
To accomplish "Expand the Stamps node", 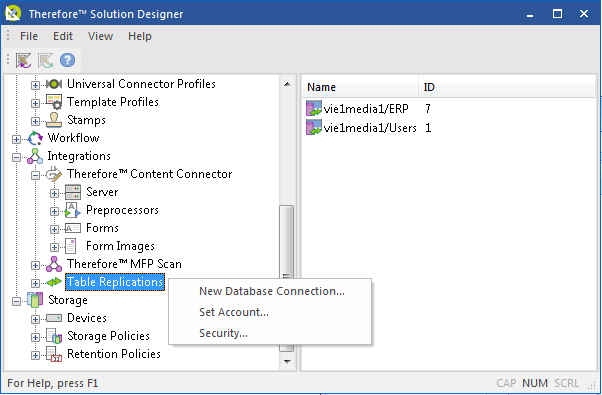I will click(35, 121).
